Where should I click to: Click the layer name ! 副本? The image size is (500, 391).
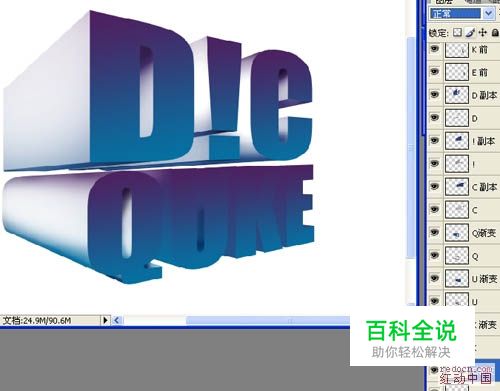click(484, 141)
